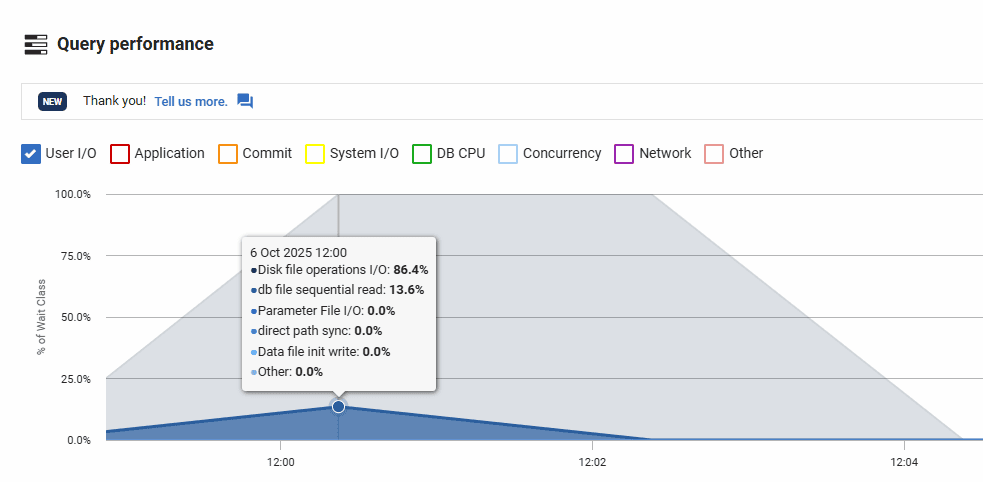983x484 pixels.
Task: Toggle the Concurrency checkbox on
Action: click(508, 154)
